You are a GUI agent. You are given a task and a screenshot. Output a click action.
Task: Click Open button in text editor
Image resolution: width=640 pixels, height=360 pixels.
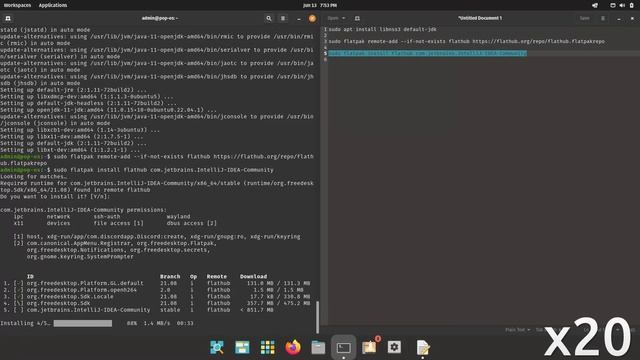click(333, 18)
